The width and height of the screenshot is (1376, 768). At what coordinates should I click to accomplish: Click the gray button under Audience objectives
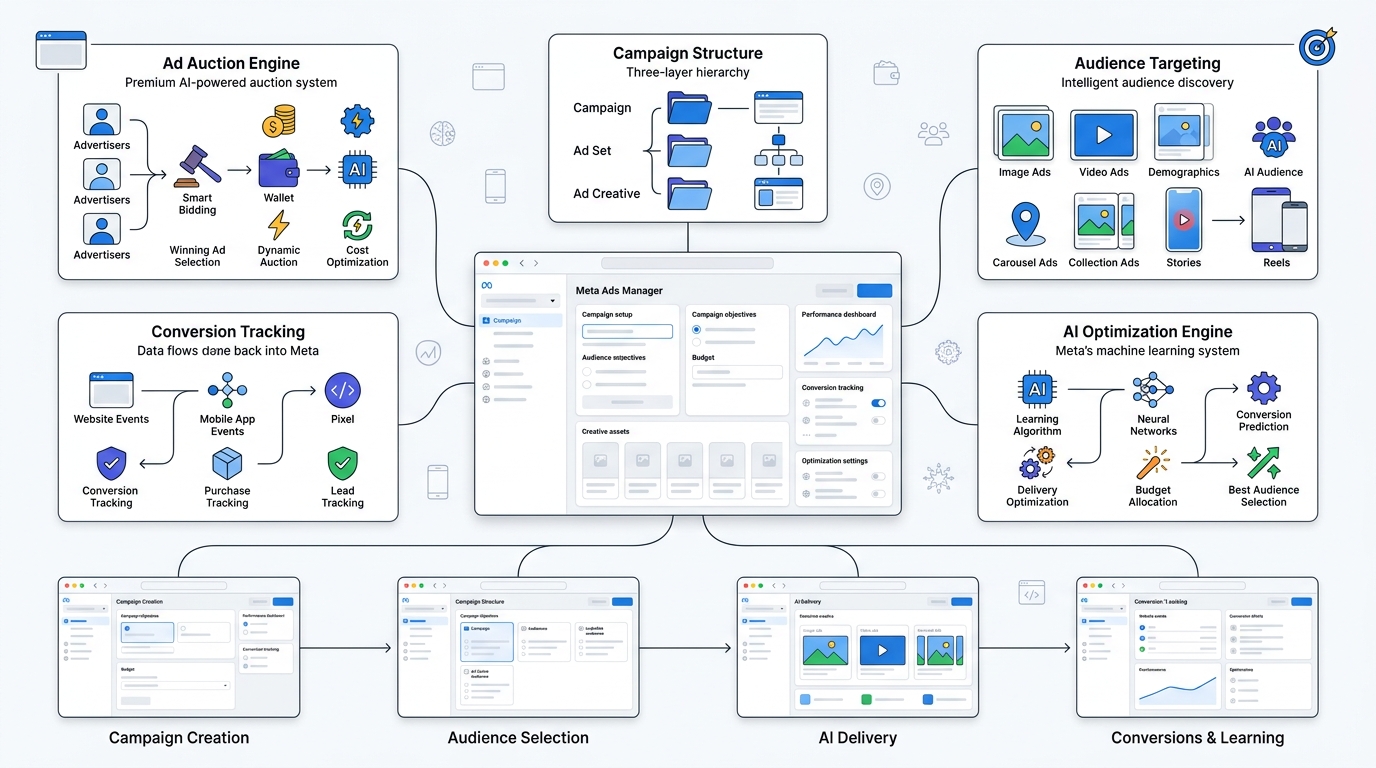[627, 402]
